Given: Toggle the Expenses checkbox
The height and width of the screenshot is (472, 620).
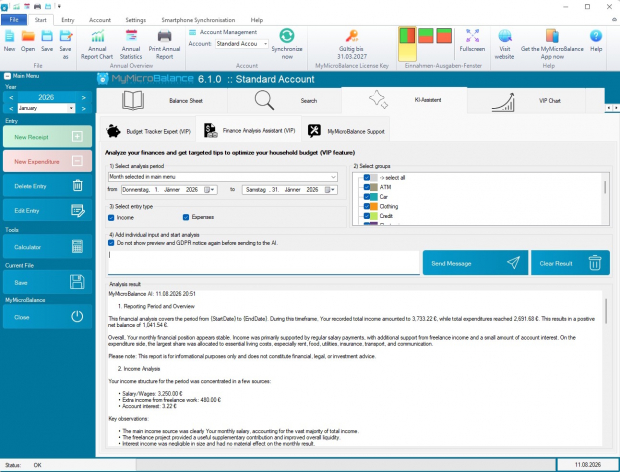Looking at the screenshot, I should coord(186,217).
